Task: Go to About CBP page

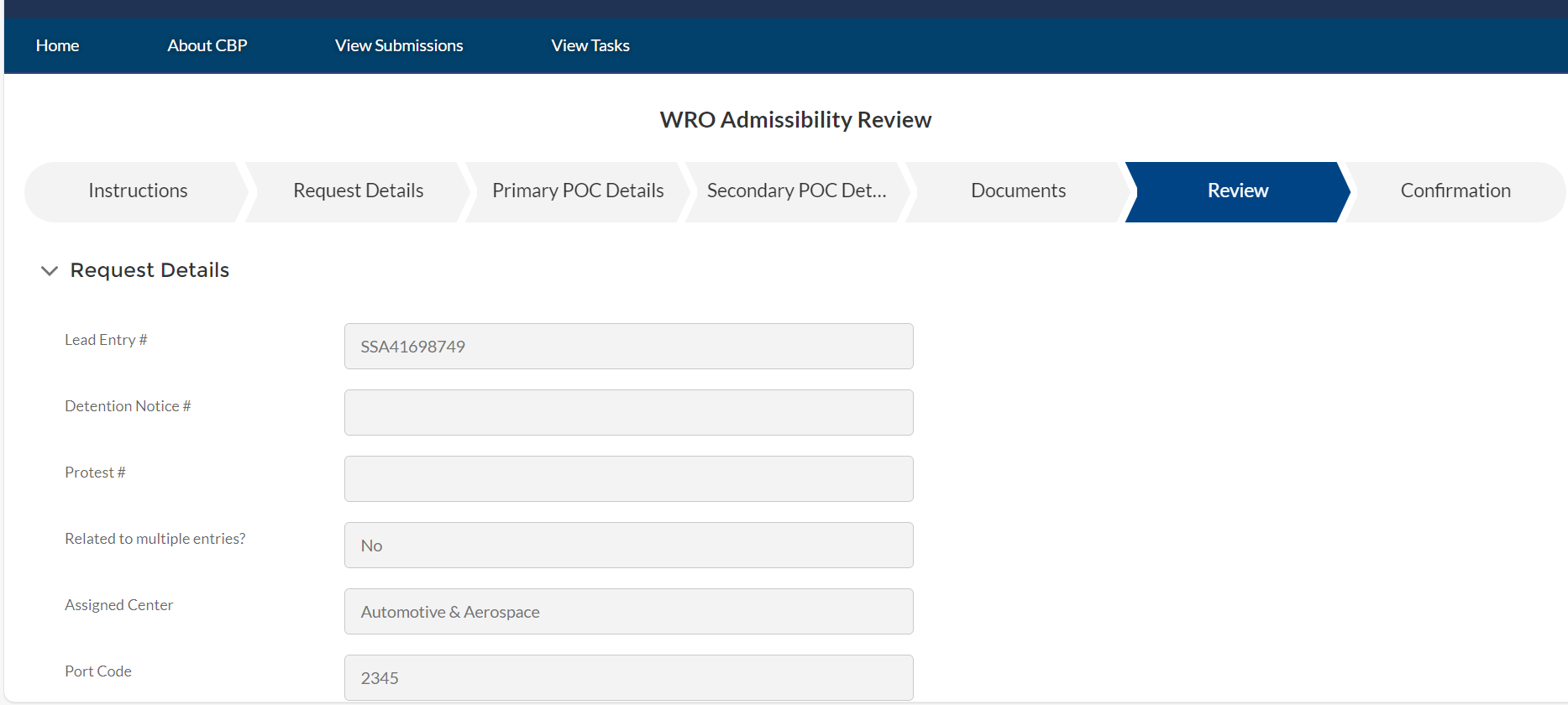Action: click(x=207, y=46)
